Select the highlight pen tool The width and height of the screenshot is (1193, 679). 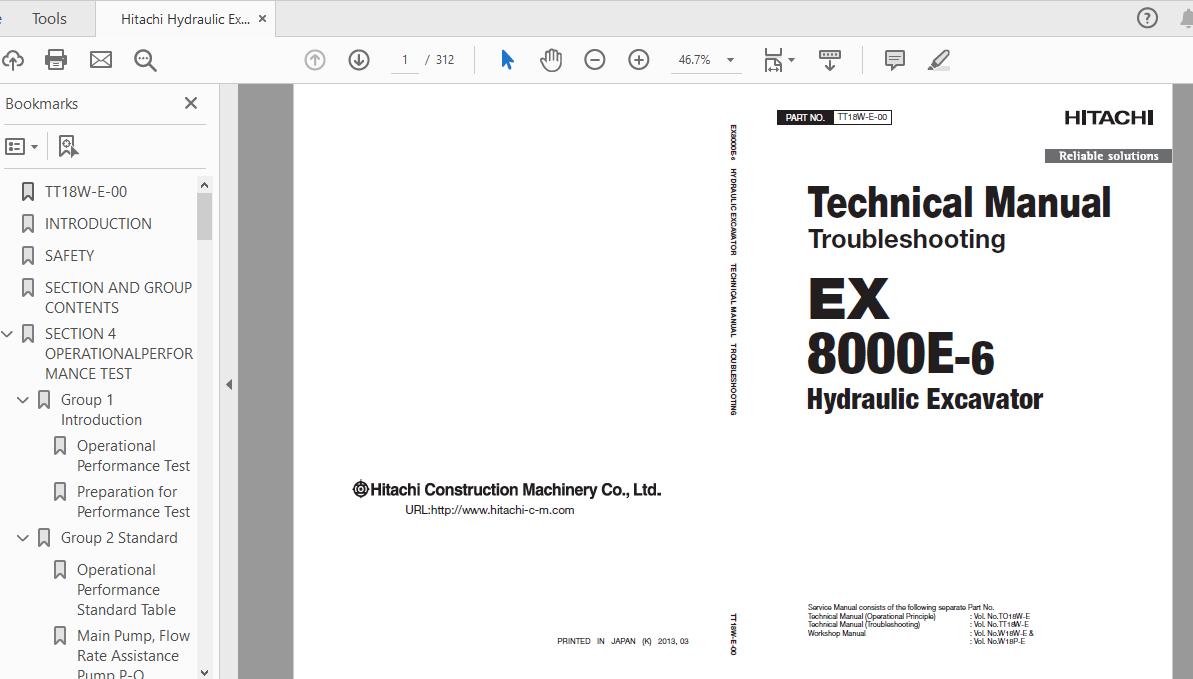(938, 60)
